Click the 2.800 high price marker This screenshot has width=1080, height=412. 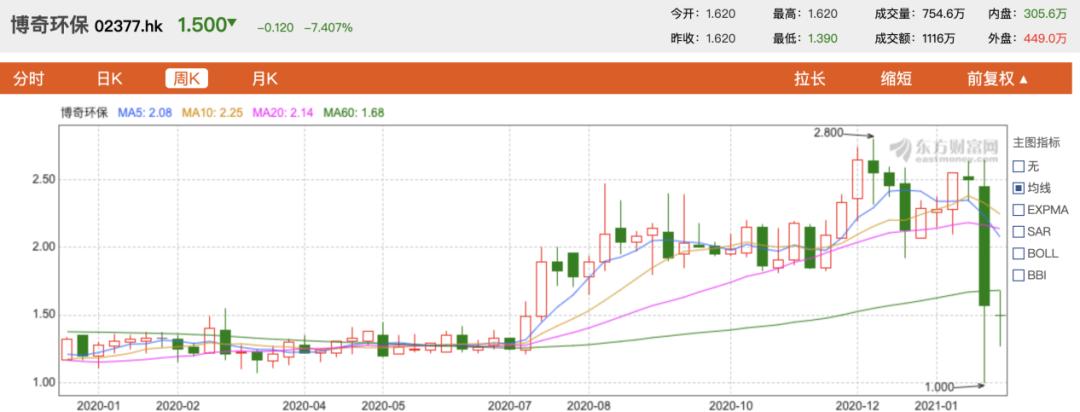(x=829, y=134)
